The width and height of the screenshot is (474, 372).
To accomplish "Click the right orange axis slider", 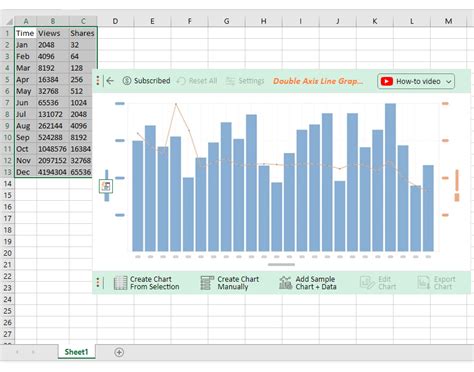I will tap(457, 186).
